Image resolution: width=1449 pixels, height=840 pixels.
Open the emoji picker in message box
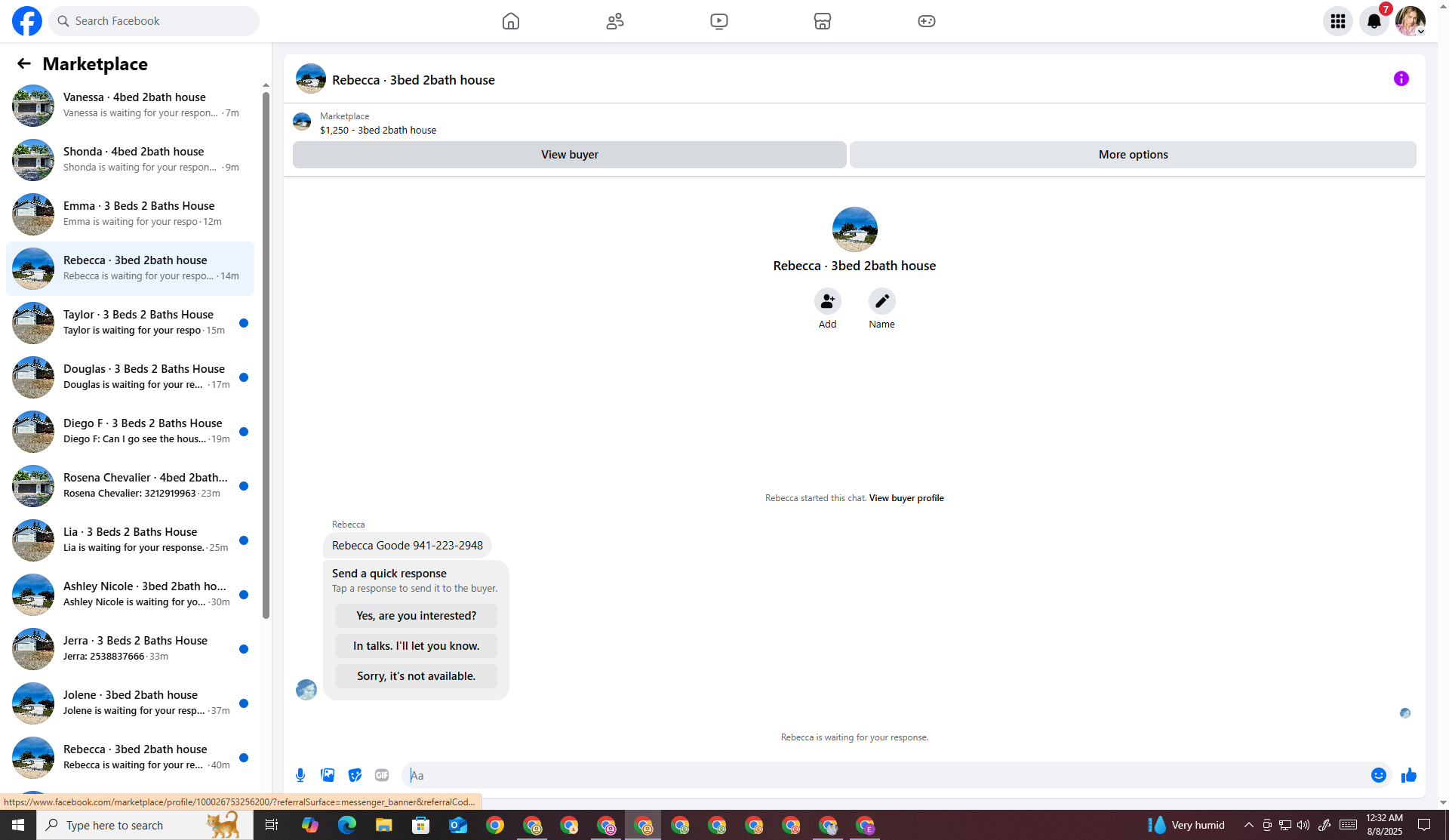pos(1378,775)
